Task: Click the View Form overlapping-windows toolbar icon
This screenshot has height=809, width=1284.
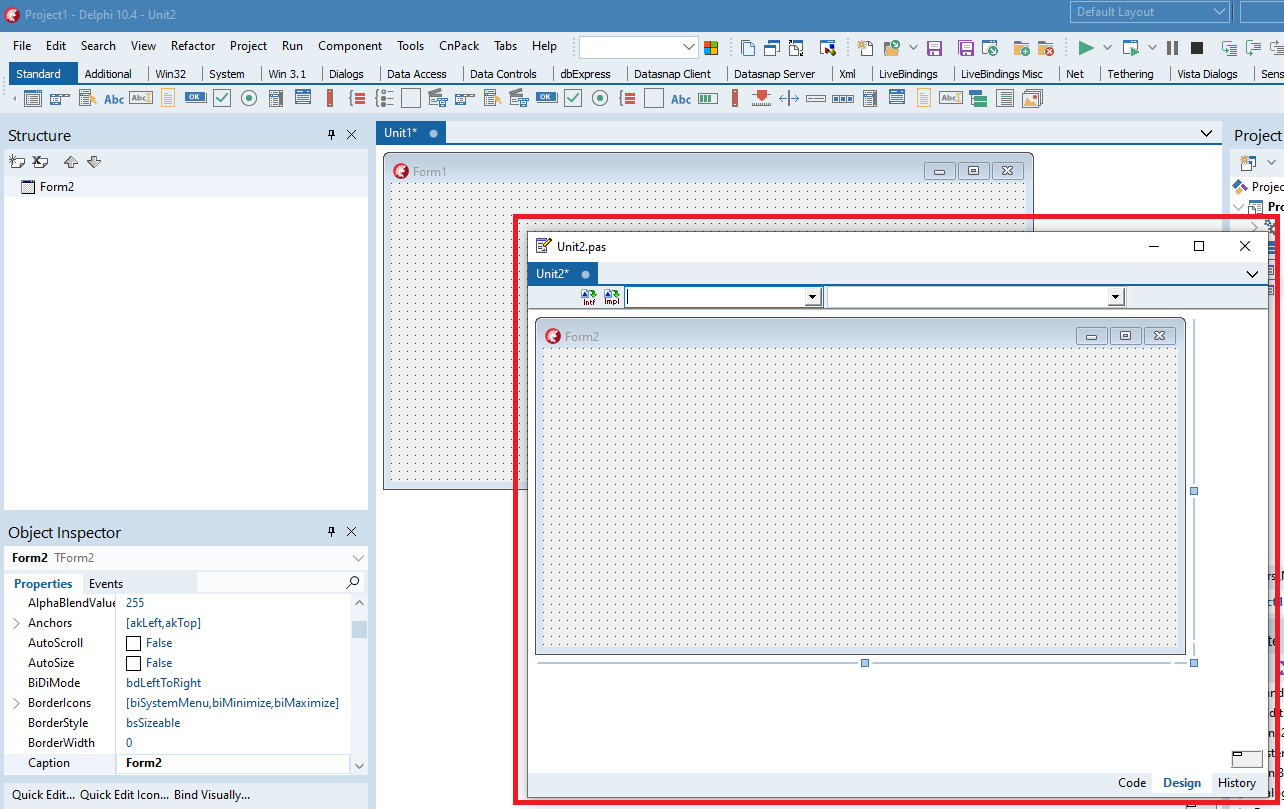Action: click(x=772, y=47)
